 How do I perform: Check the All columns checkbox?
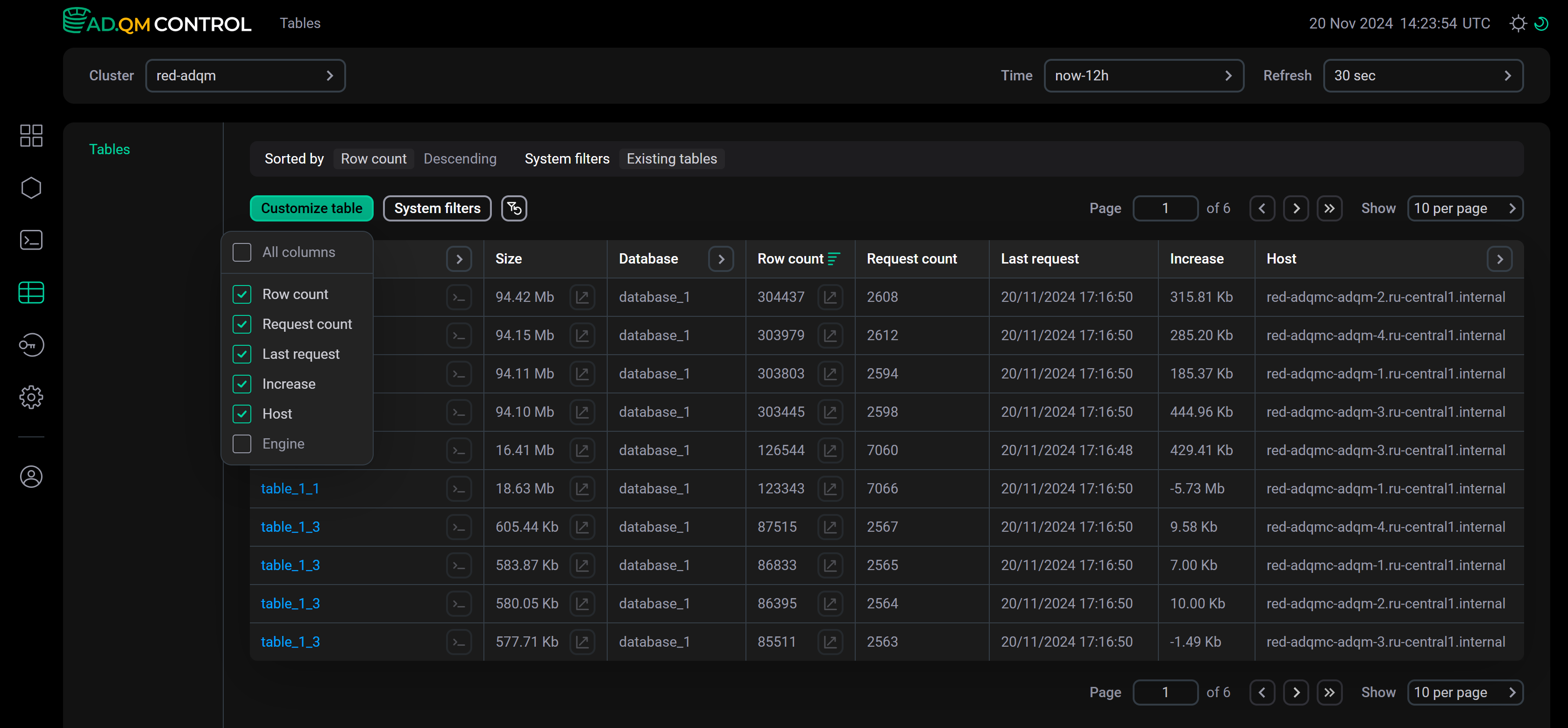(x=241, y=252)
